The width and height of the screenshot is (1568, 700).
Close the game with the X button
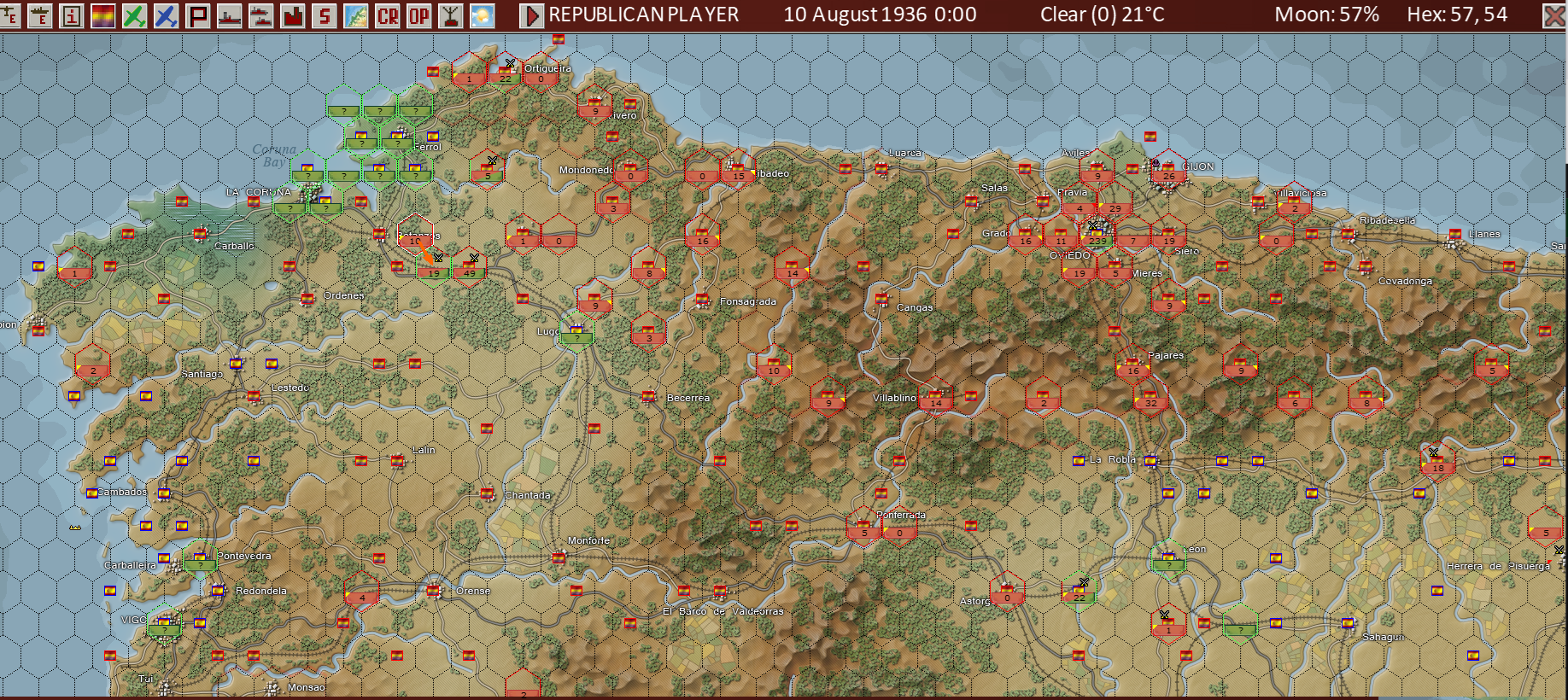point(1554,15)
